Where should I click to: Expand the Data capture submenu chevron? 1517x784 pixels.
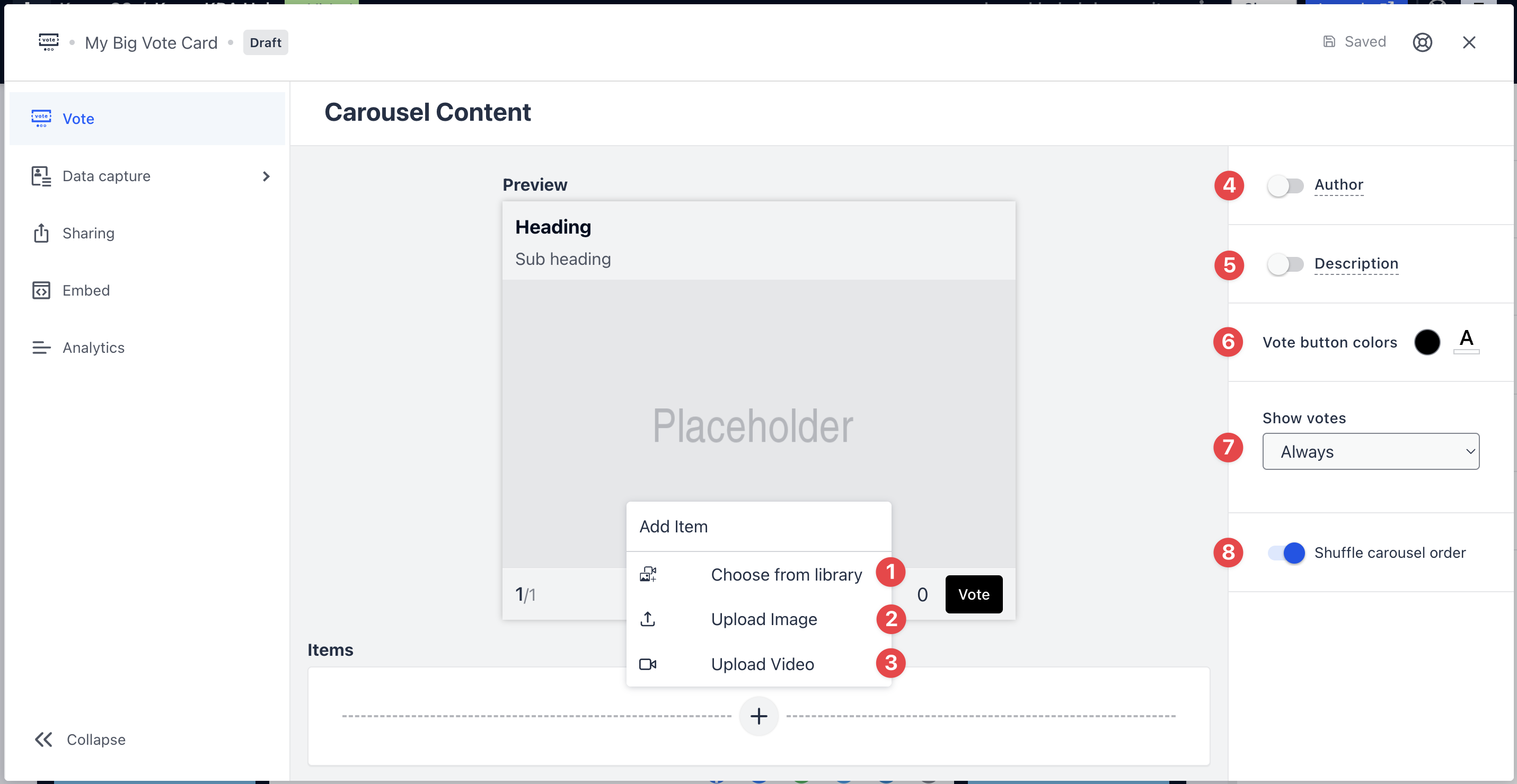click(266, 176)
